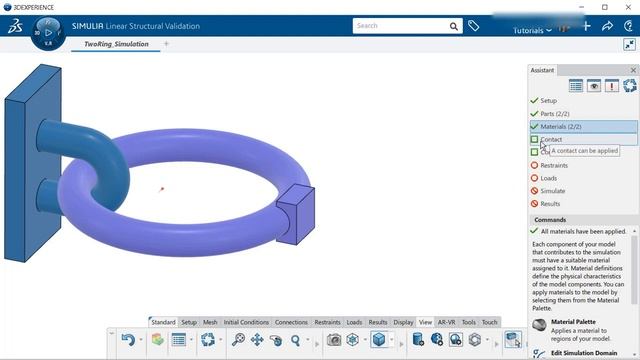
Task: Select the TwoRing_Simulation document tab
Action: [x=116, y=44]
